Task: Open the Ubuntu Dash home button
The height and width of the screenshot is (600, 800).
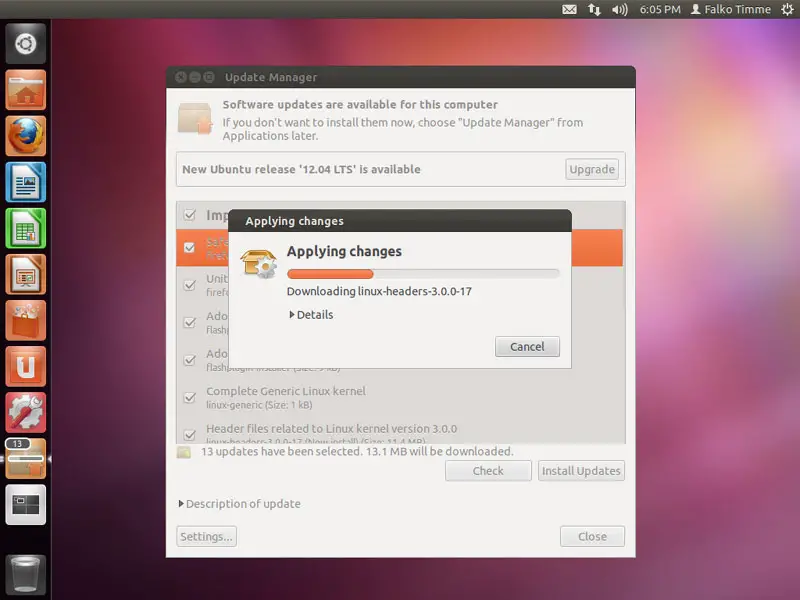Action: [26, 44]
